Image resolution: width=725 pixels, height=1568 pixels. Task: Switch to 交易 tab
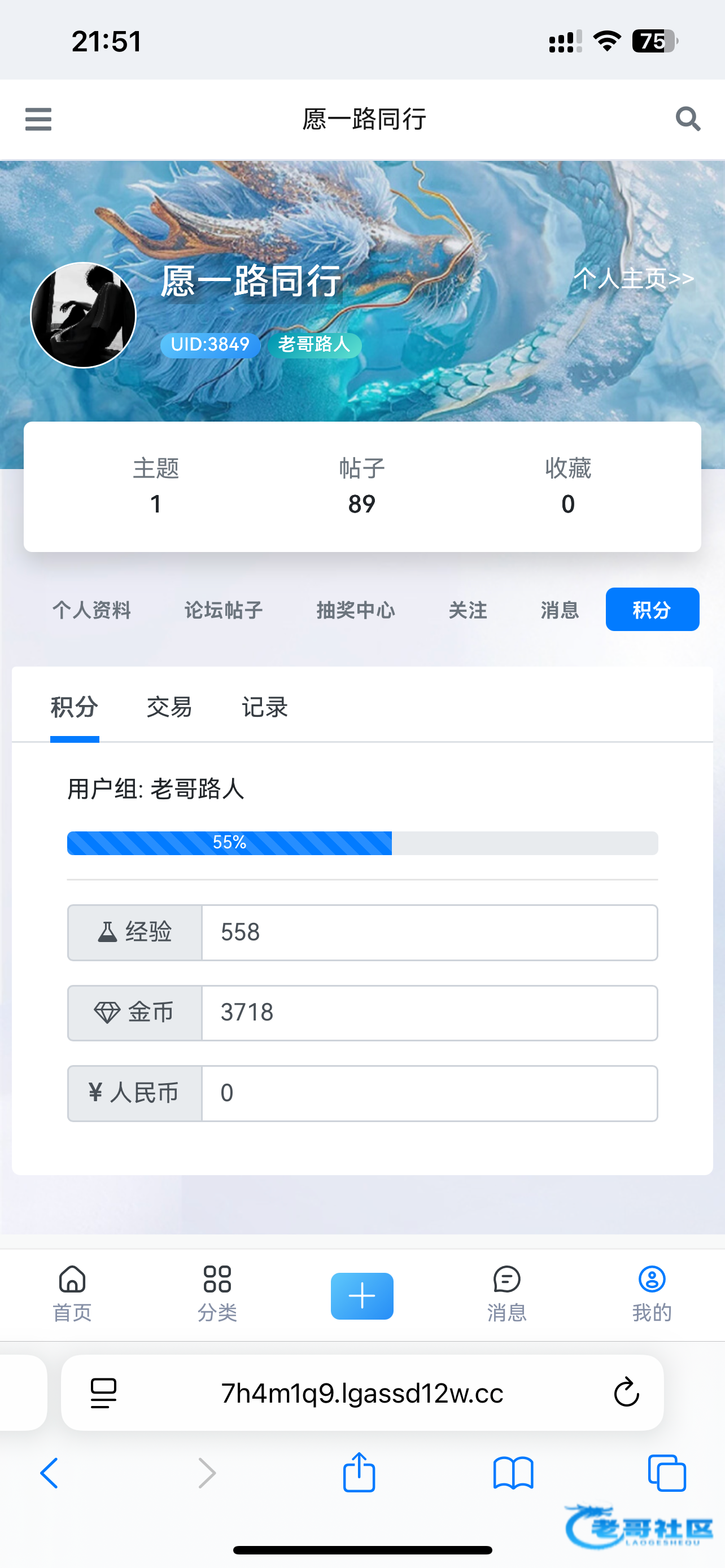point(169,707)
